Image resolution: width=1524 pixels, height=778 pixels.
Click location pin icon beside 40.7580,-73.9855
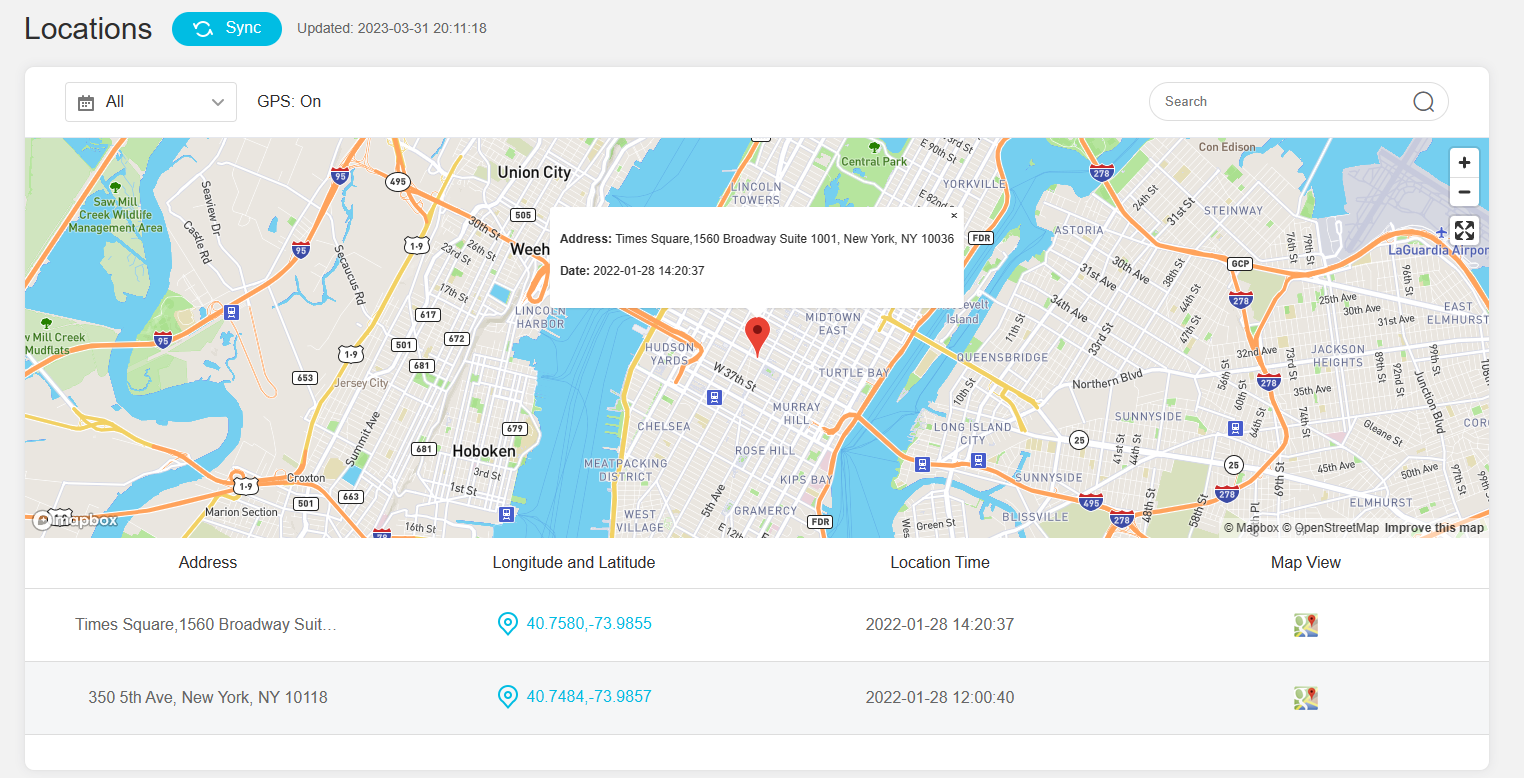508,624
